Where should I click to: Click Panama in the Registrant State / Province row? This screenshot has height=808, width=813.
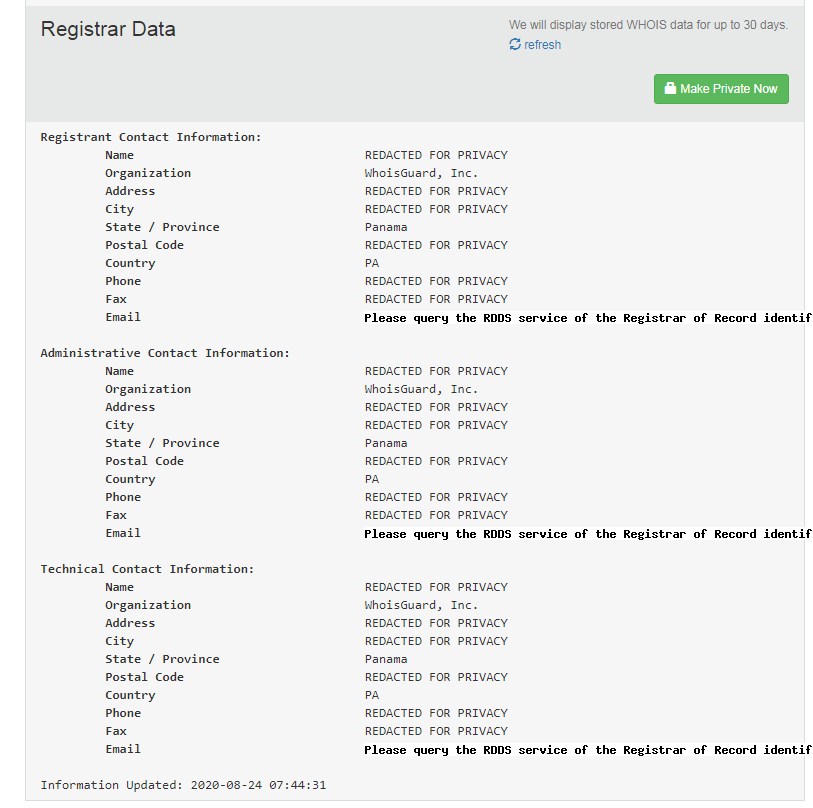[x=386, y=227]
